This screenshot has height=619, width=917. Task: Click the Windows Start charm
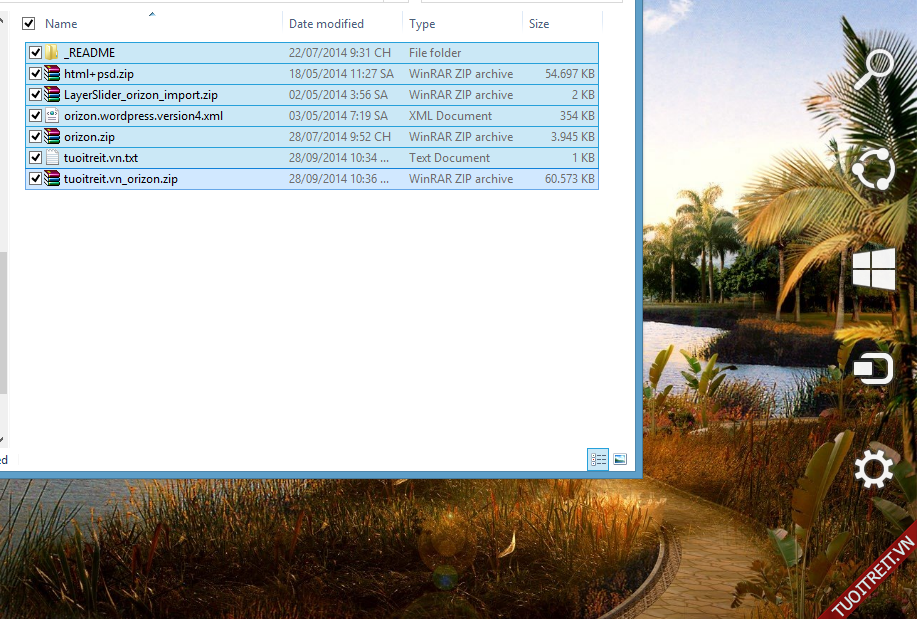click(x=873, y=270)
